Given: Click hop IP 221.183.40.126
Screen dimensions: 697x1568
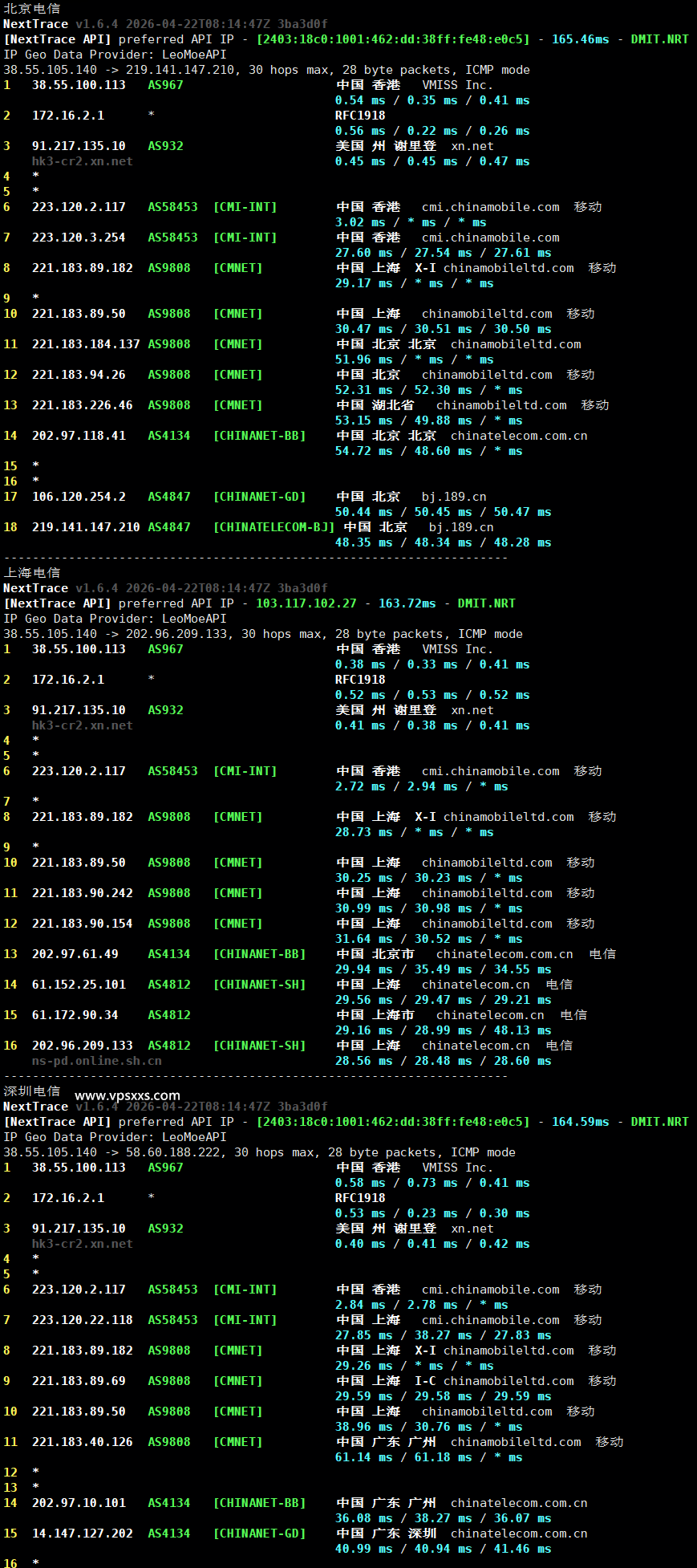Looking at the screenshot, I should tap(83, 1442).
